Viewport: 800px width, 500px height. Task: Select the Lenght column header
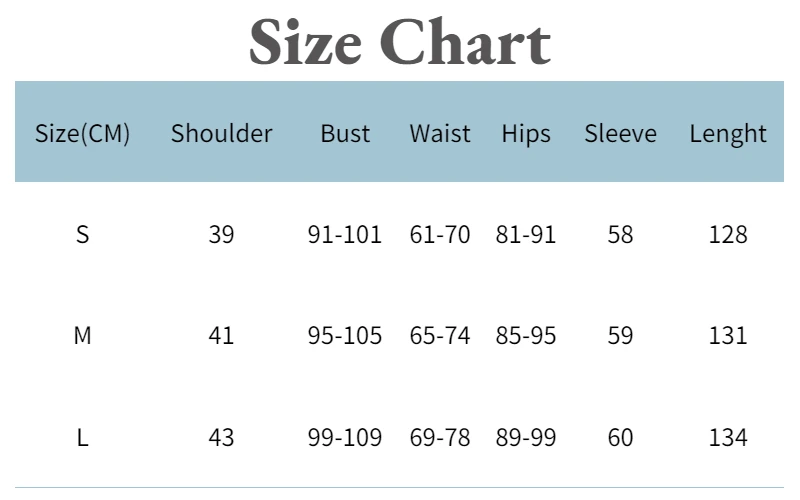coord(728,134)
